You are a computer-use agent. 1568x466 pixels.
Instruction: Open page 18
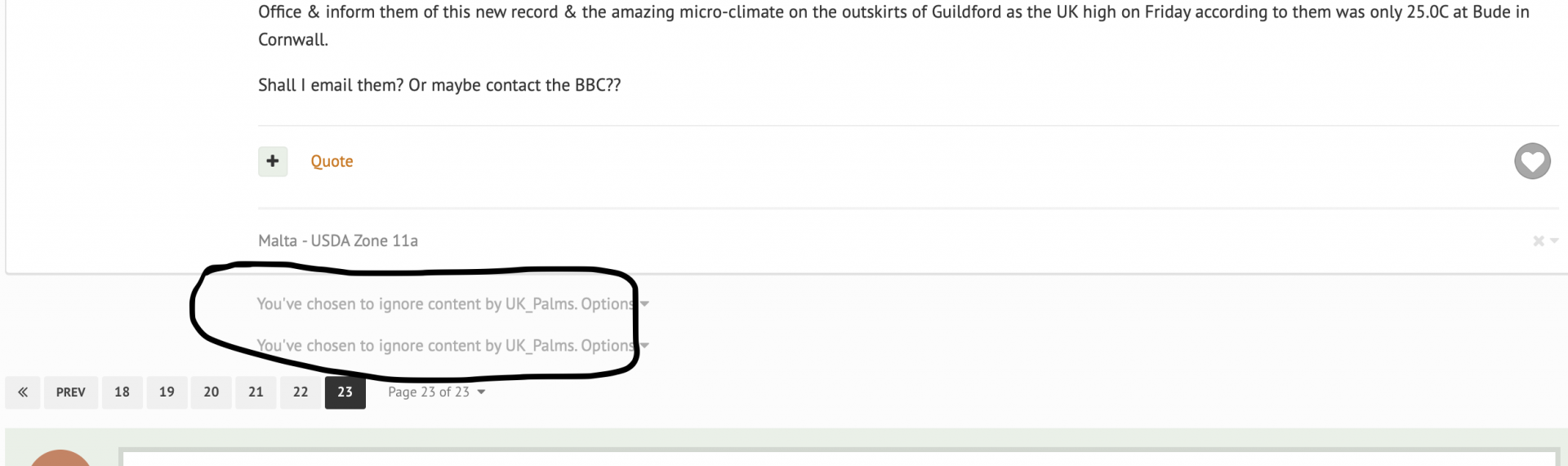pos(122,392)
